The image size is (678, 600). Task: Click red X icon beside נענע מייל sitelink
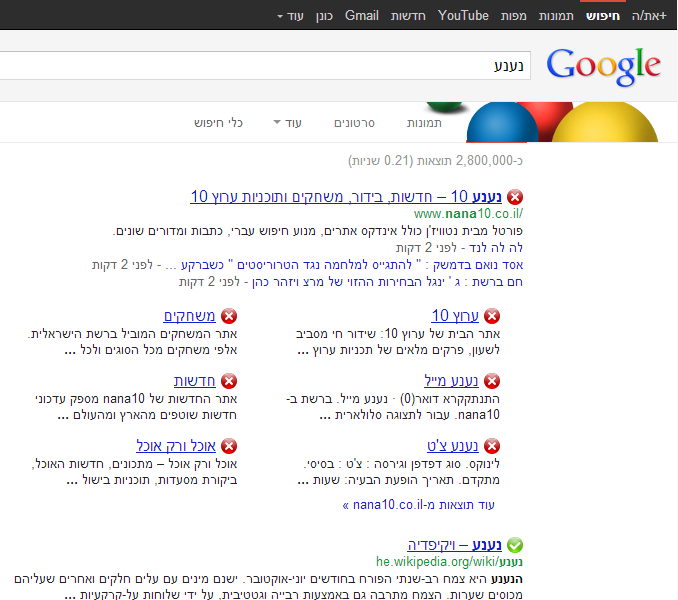(x=492, y=381)
